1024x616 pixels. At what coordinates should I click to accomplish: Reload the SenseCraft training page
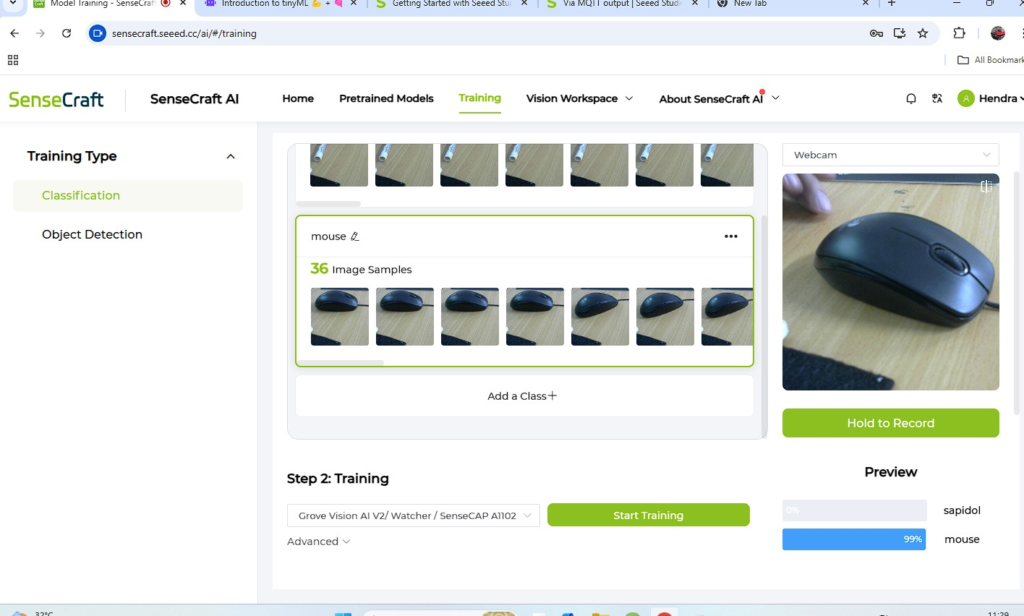pos(66,33)
